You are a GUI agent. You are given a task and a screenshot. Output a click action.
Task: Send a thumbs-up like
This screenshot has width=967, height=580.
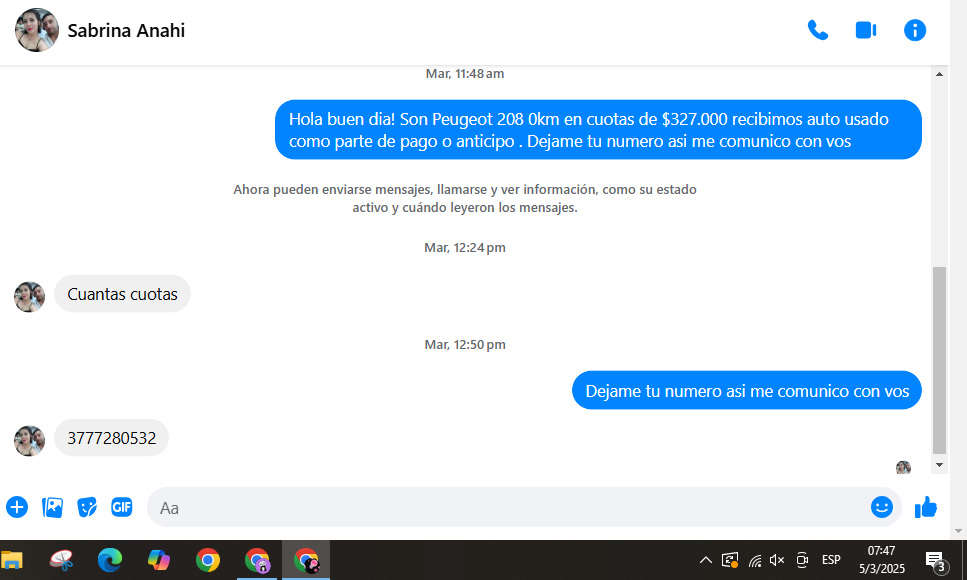[x=926, y=507]
